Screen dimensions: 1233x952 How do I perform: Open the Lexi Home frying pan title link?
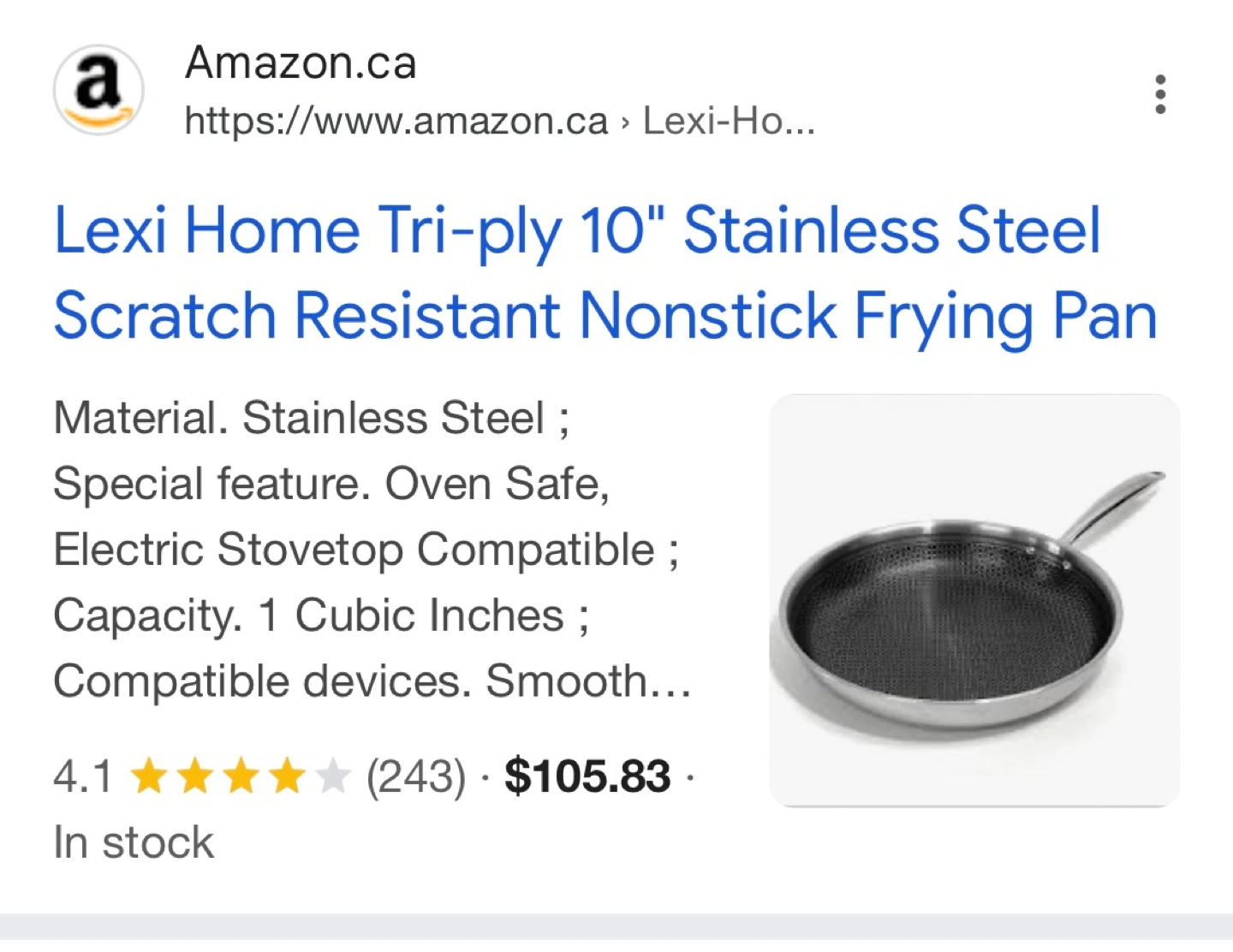tap(605, 273)
